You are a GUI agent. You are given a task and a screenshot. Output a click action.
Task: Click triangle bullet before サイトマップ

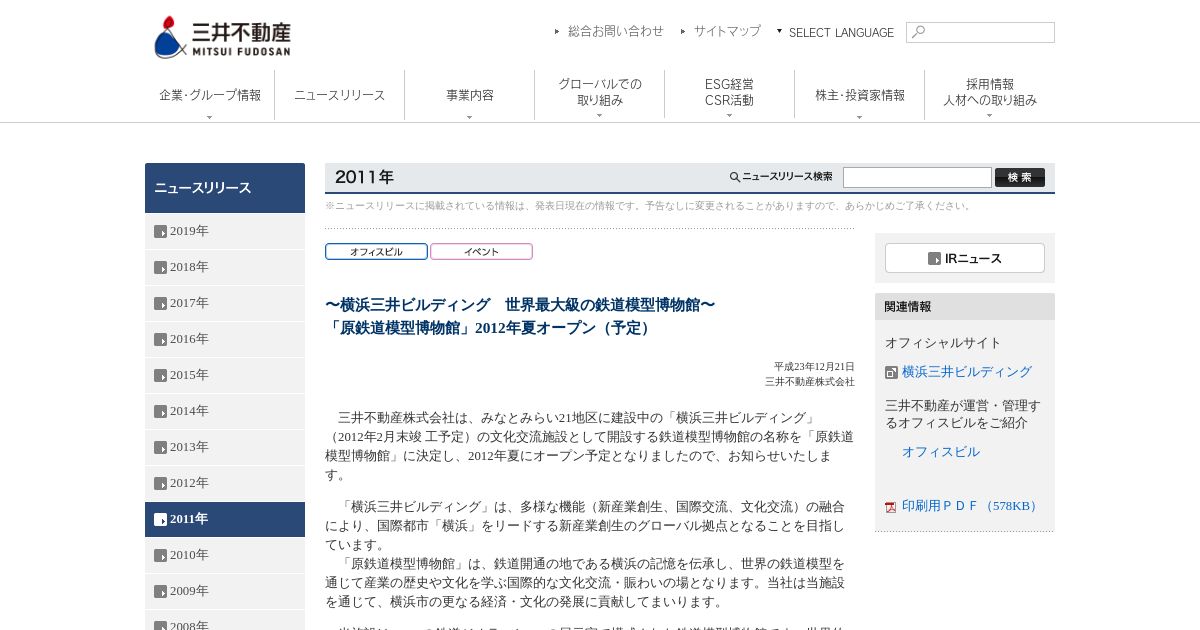point(683,31)
